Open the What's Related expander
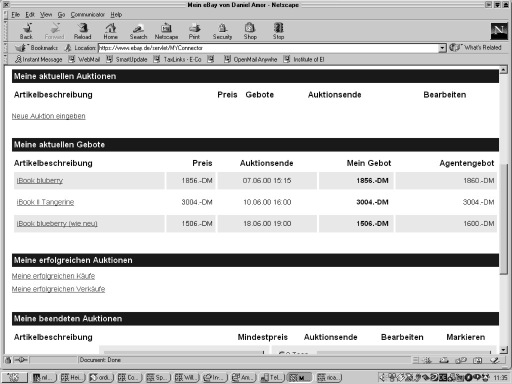 click(475, 48)
